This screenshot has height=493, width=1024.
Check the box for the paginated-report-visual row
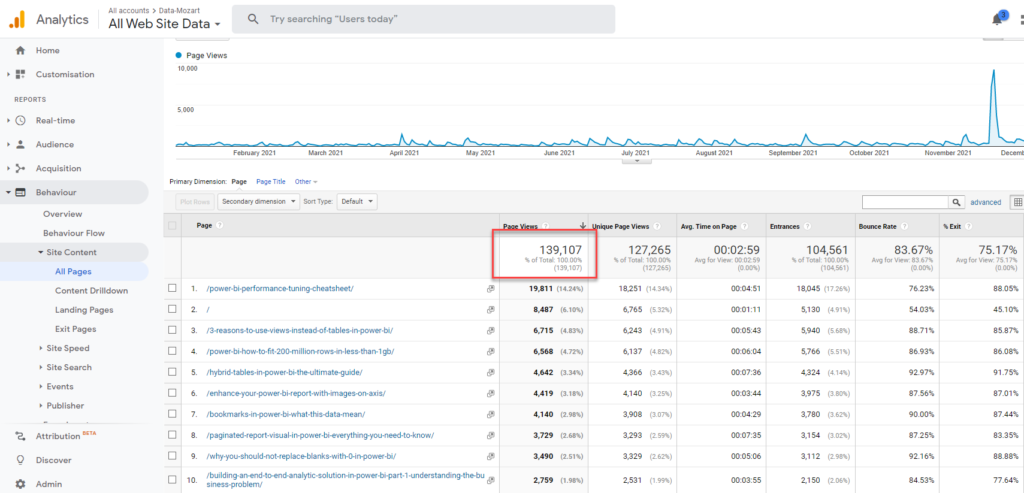coord(172,435)
